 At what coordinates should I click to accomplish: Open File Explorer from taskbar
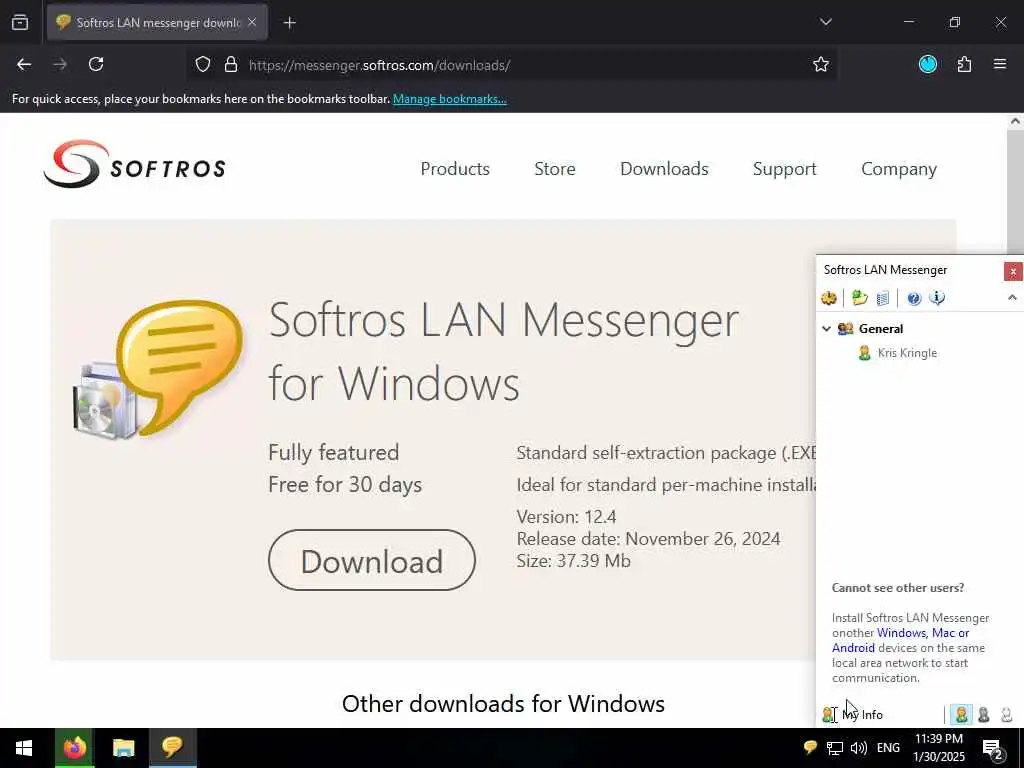pyautogui.click(x=123, y=748)
